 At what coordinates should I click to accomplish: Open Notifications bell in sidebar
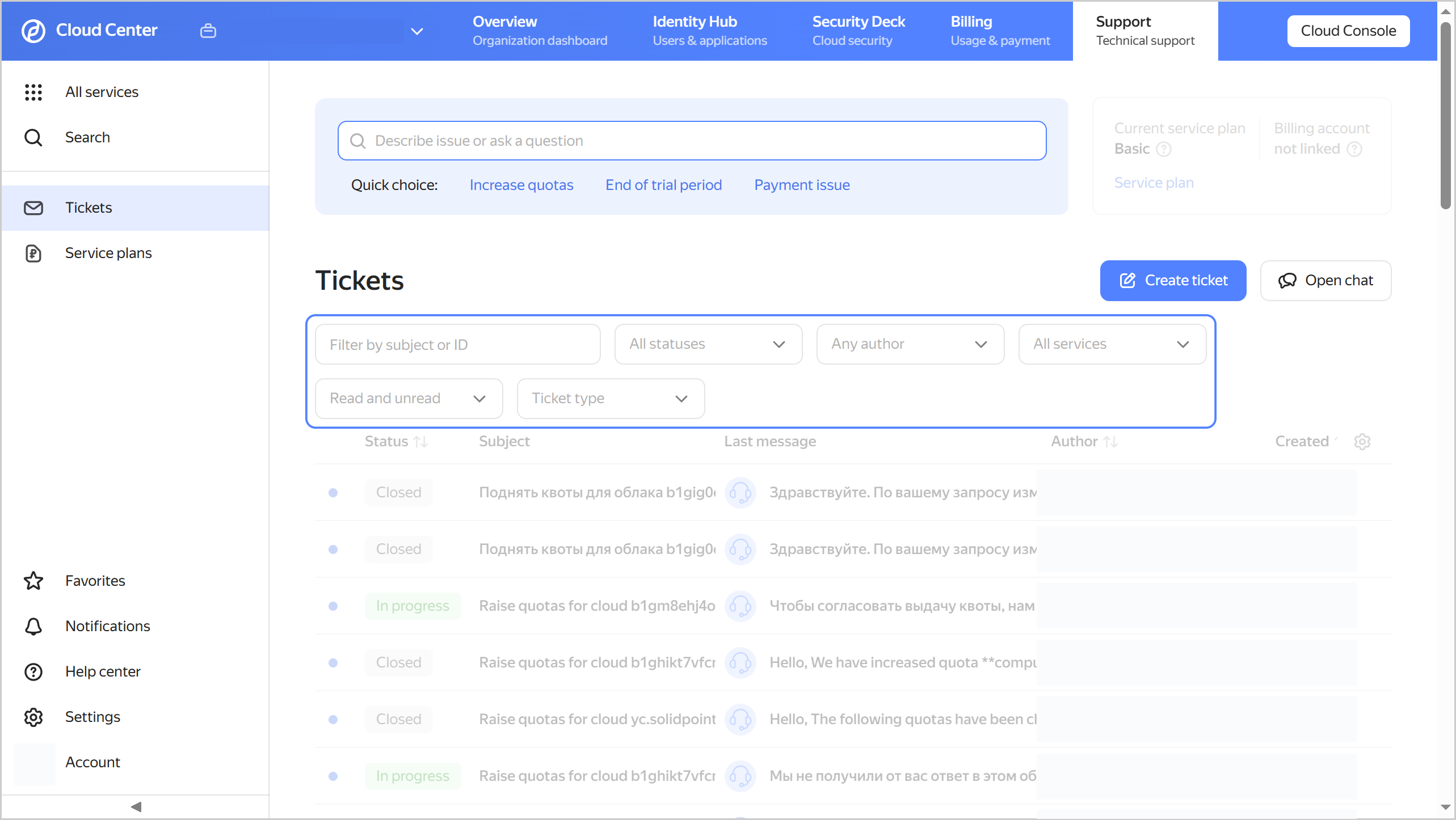33,626
